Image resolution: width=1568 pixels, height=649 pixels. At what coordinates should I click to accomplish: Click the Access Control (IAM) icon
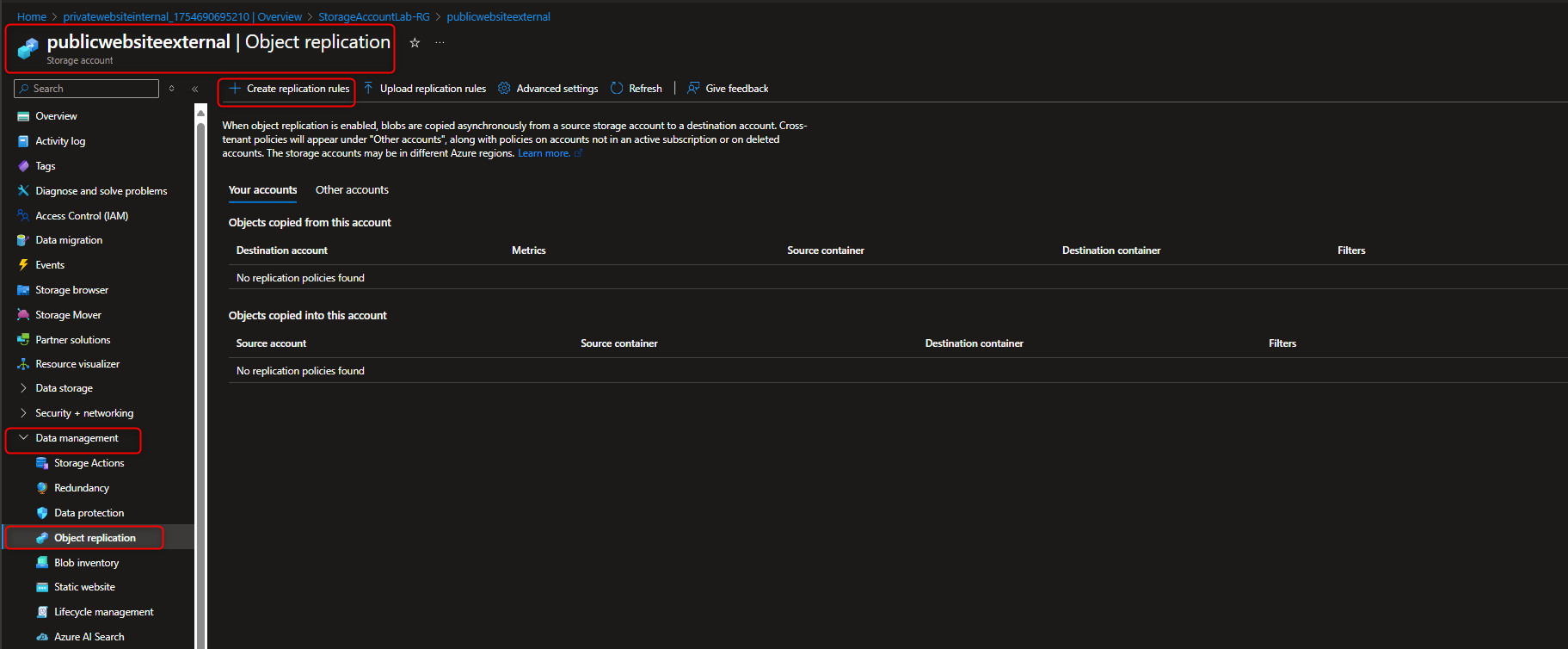pos(23,216)
